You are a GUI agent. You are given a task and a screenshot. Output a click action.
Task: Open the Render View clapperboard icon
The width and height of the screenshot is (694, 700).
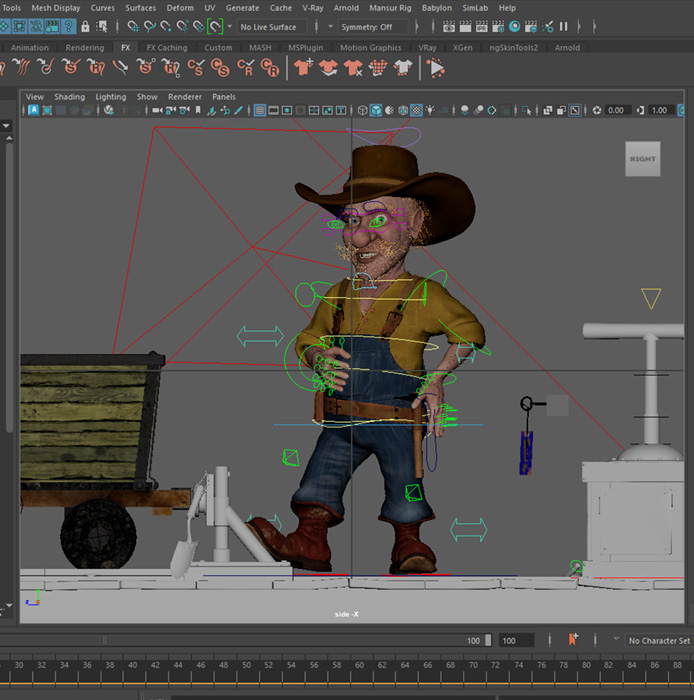click(449, 27)
